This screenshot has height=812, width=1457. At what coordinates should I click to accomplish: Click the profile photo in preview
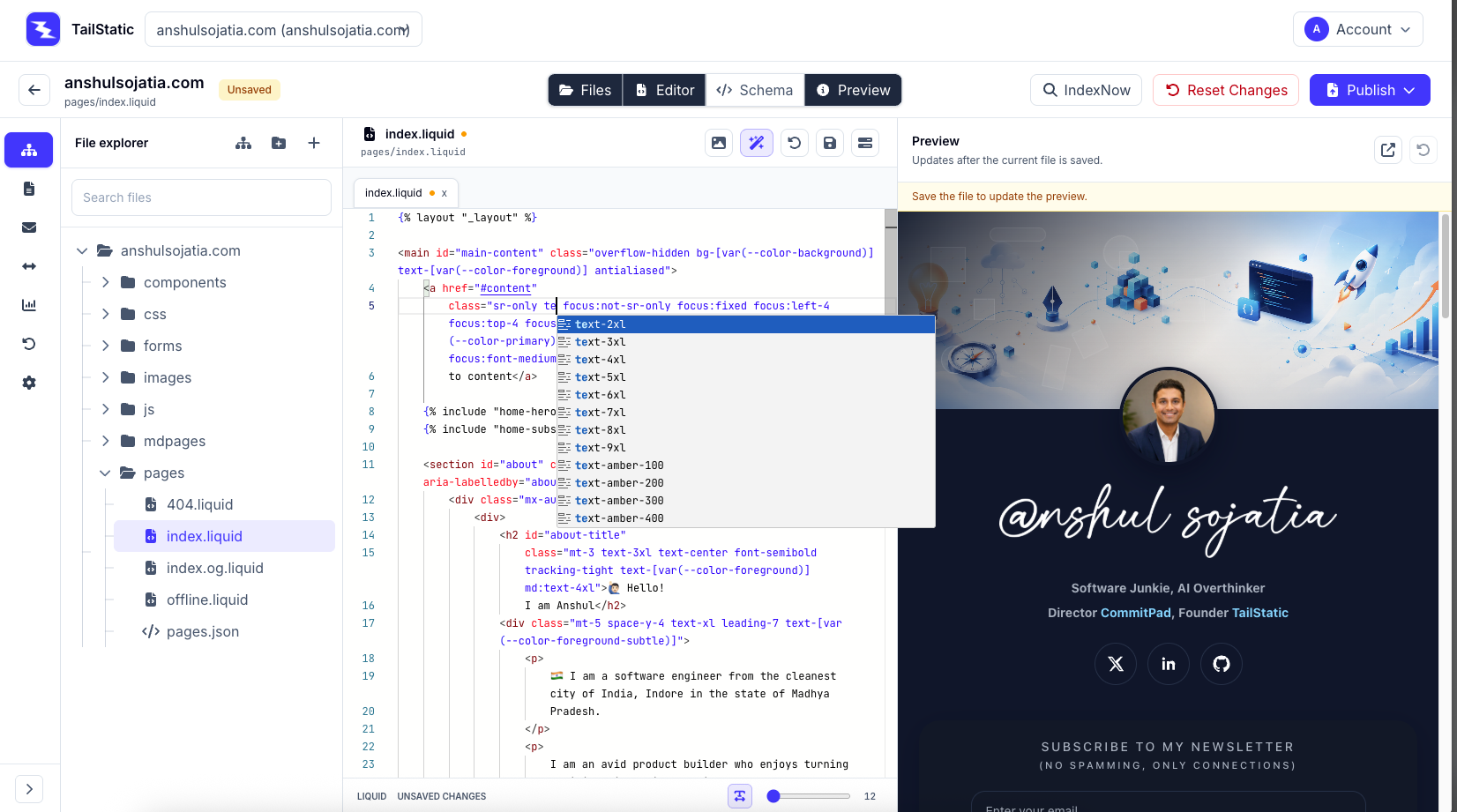coord(1169,416)
